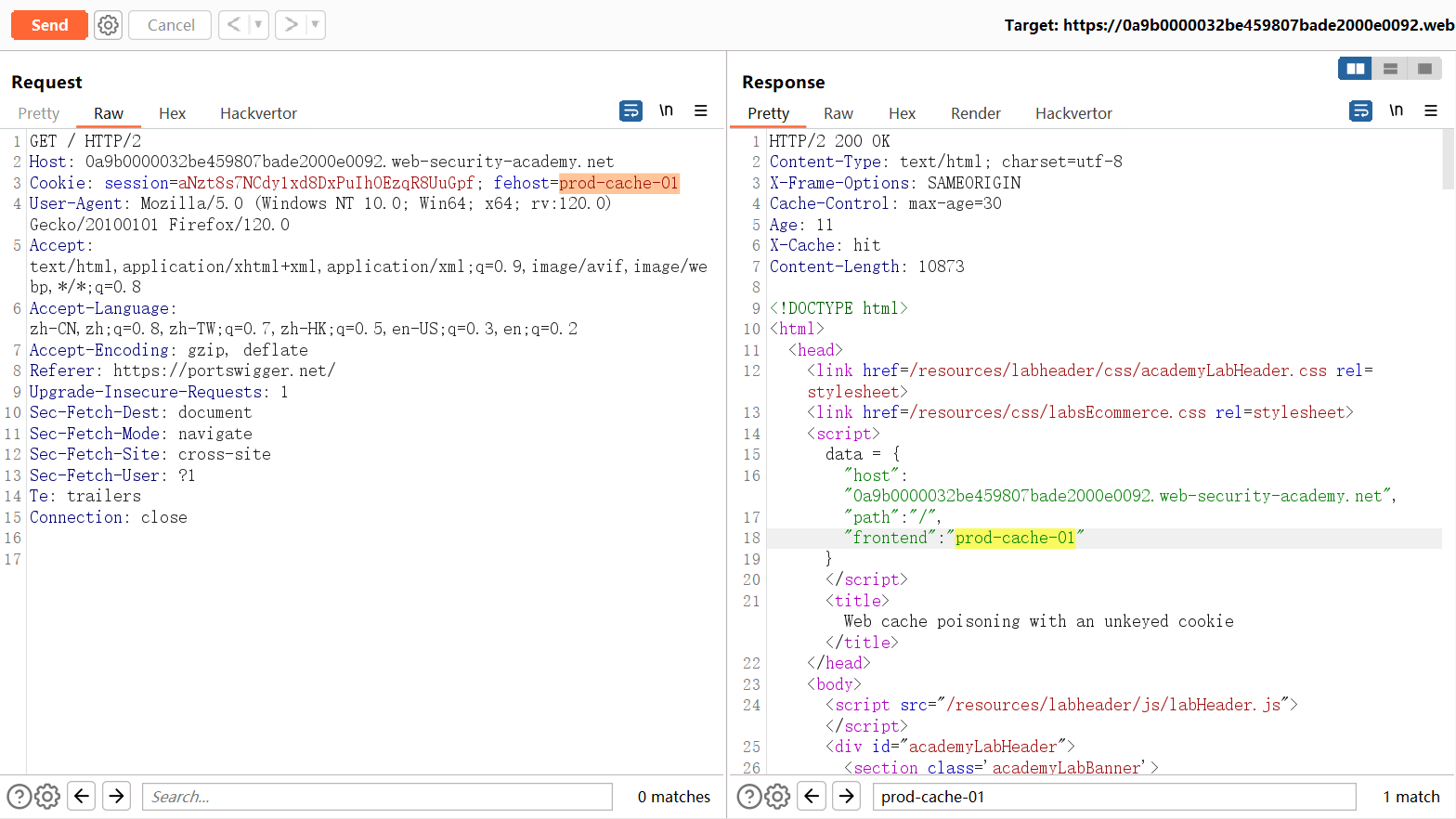Open Request search help icon
The width and height of the screenshot is (1456, 819).
click(19, 797)
